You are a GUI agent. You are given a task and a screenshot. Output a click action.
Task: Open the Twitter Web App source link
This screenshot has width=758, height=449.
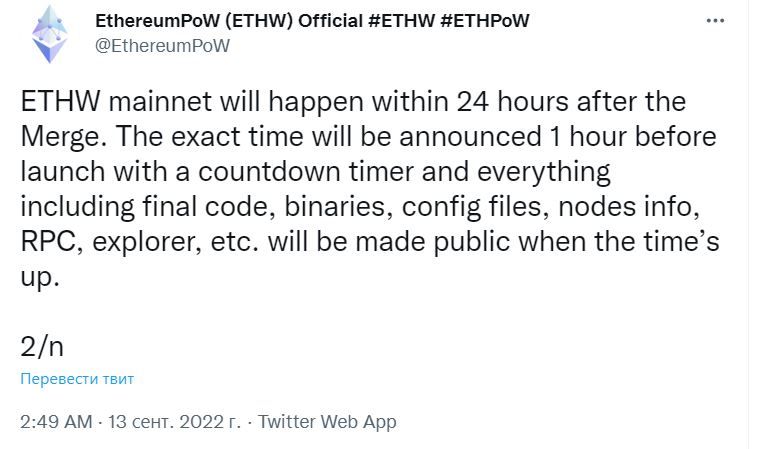pyautogui.click(x=327, y=421)
